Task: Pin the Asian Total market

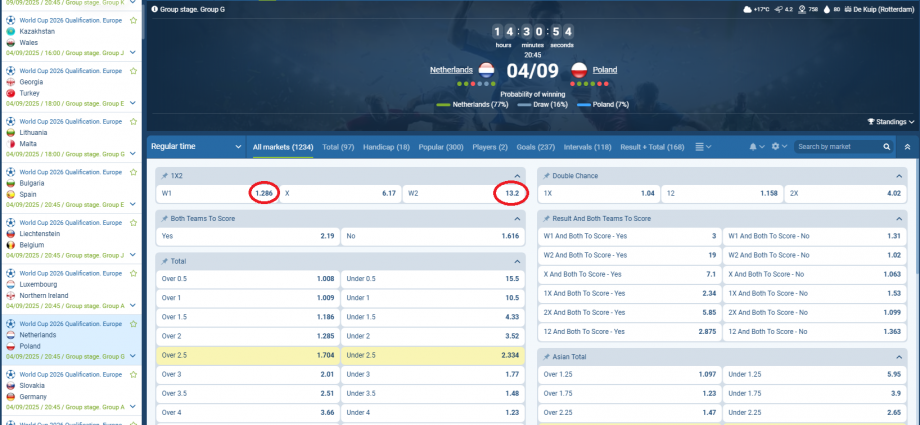Action: coord(547,357)
